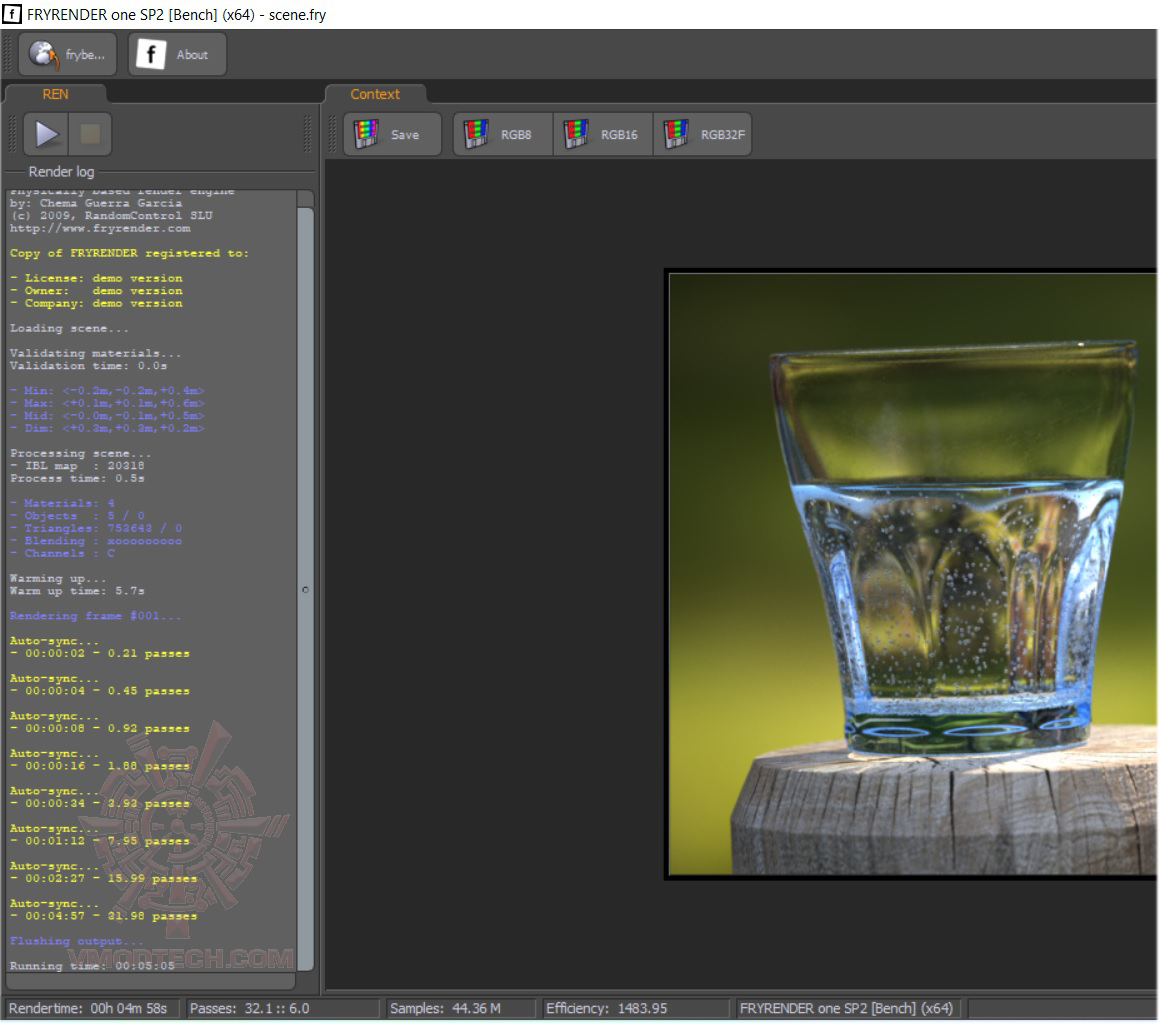The image size is (1160, 1025).
Task: Click the '00:00:04 - 0.45 passes' log line
Action: (100, 691)
